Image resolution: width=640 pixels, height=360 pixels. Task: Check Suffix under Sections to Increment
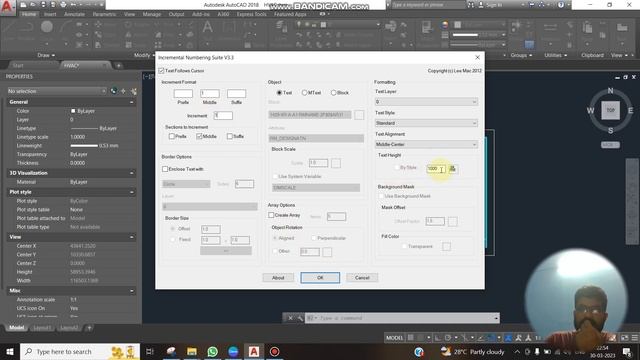(229, 136)
